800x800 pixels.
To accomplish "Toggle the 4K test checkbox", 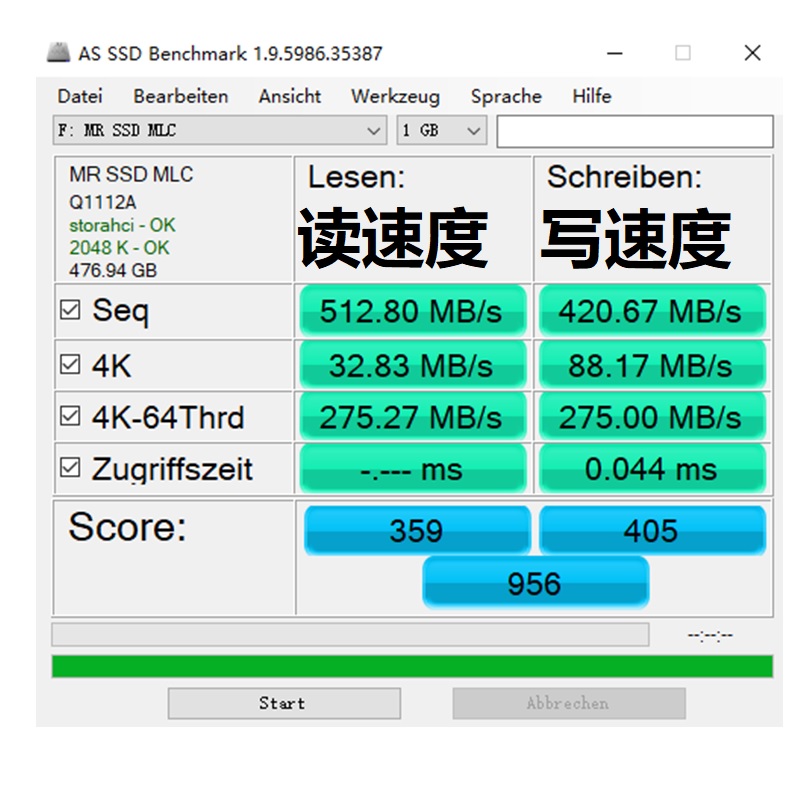I will [x=70, y=365].
